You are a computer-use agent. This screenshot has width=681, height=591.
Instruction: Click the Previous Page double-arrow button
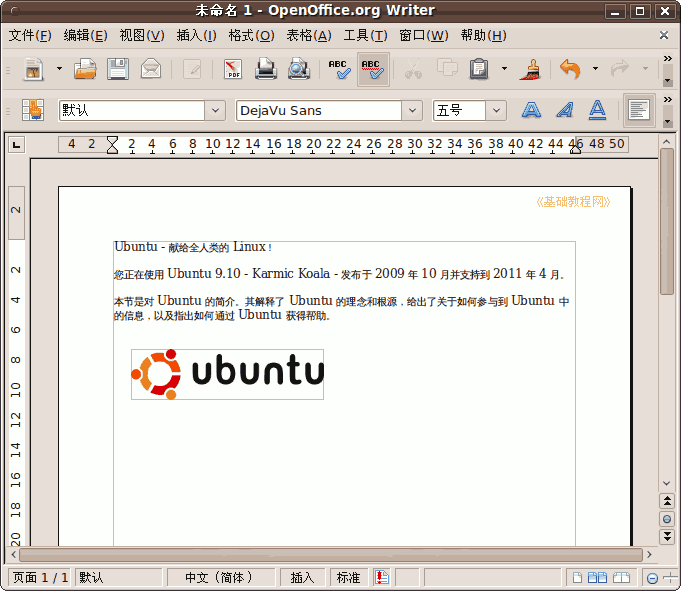pyautogui.click(x=667, y=501)
